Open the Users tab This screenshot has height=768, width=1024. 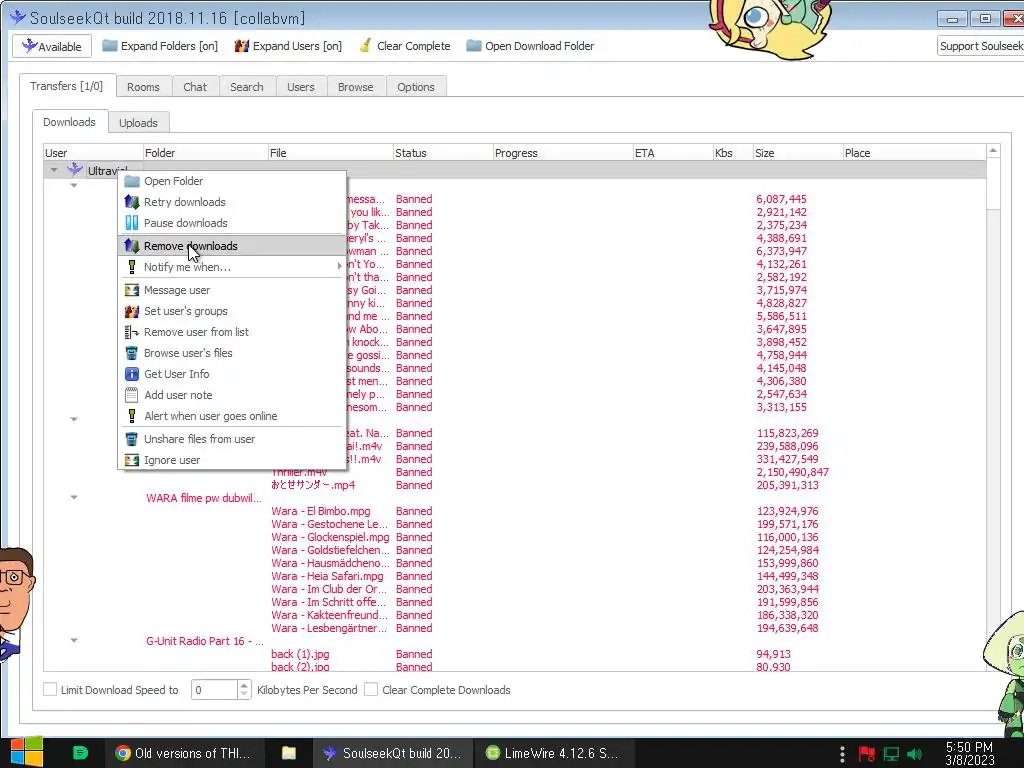pyautogui.click(x=300, y=87)
